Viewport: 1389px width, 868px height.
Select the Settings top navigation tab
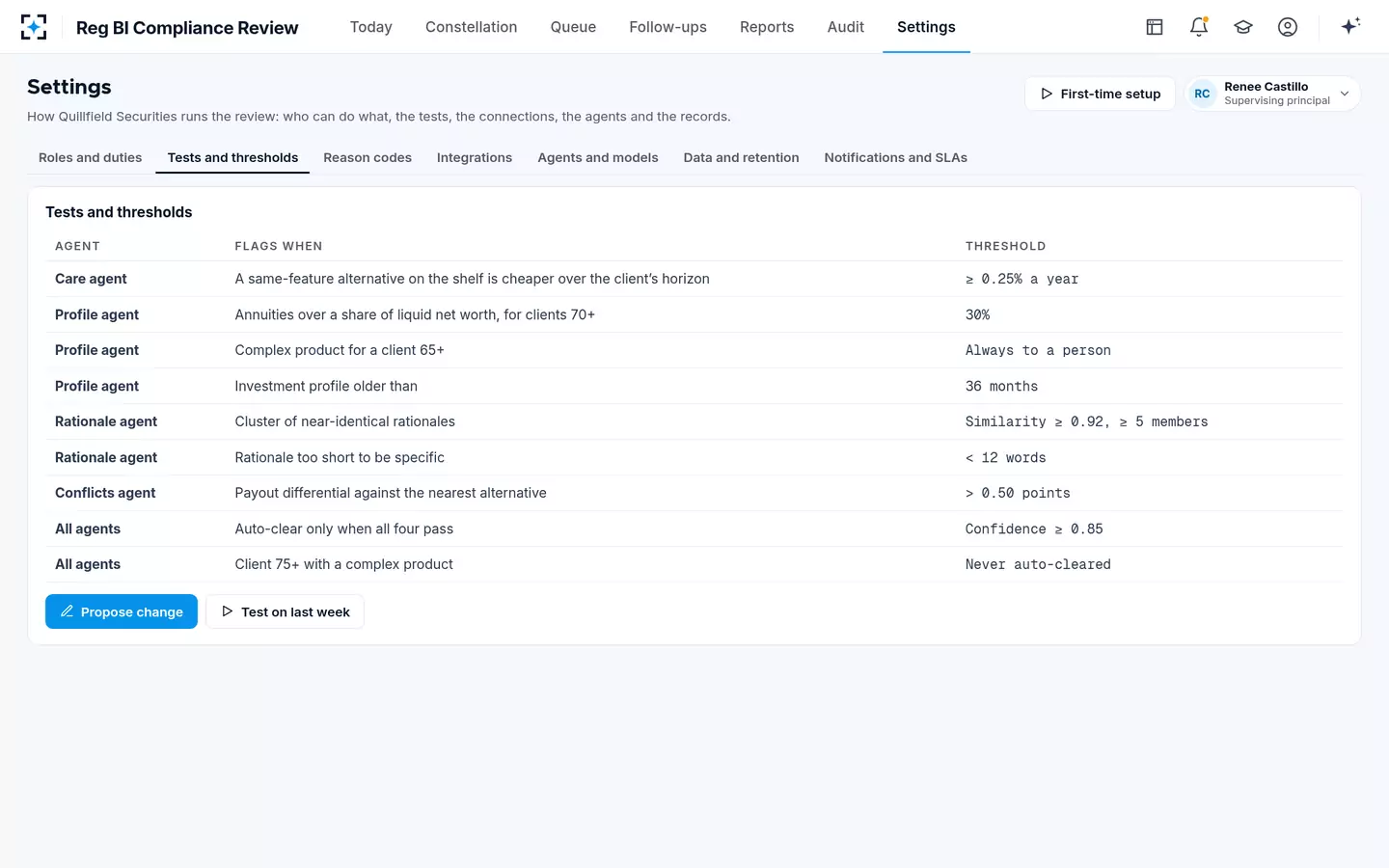926,27
